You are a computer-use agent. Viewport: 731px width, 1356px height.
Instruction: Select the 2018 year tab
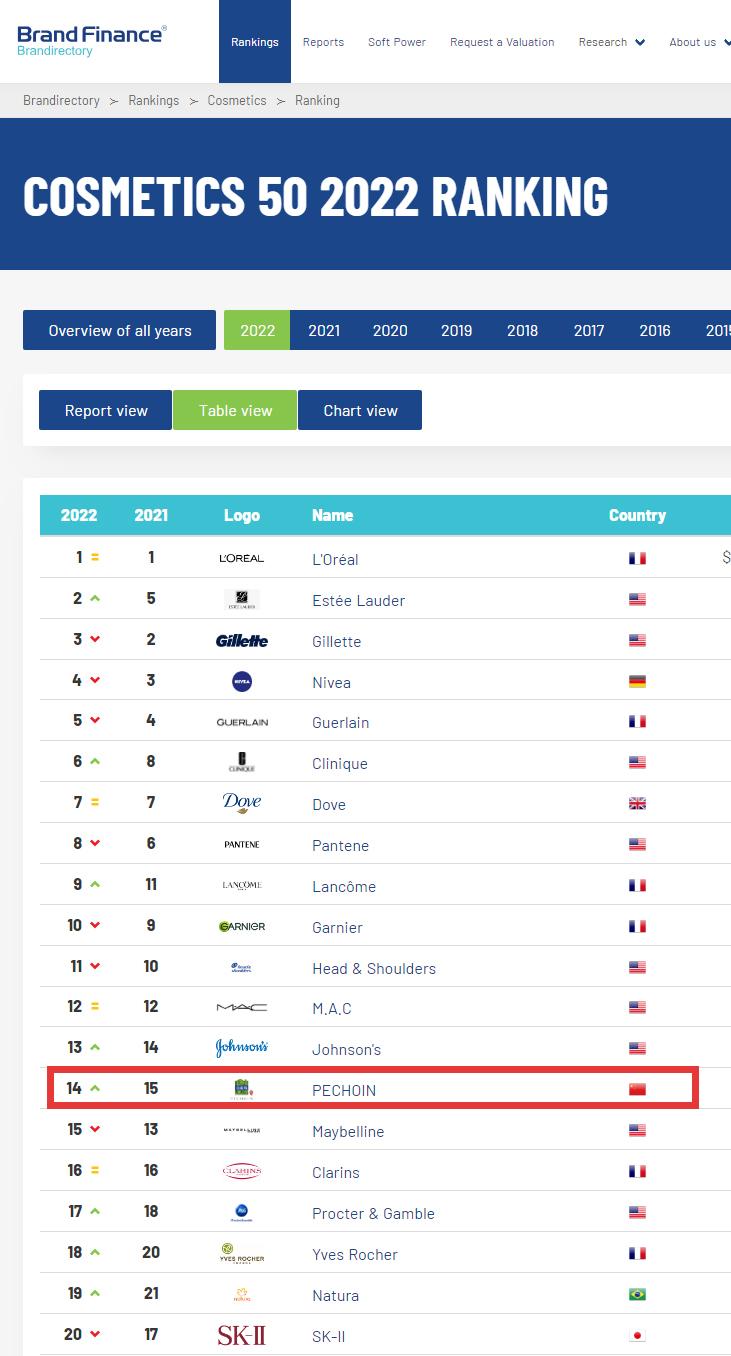522,330
